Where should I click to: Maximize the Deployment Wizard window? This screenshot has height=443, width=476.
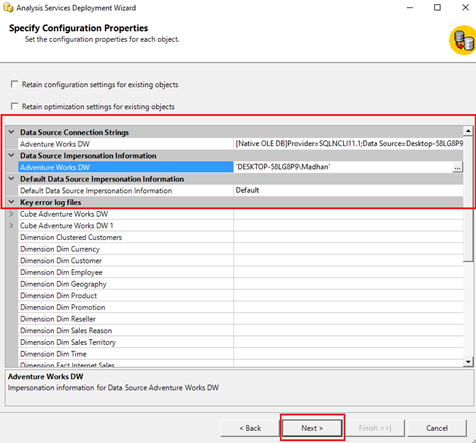click(437, 7)
